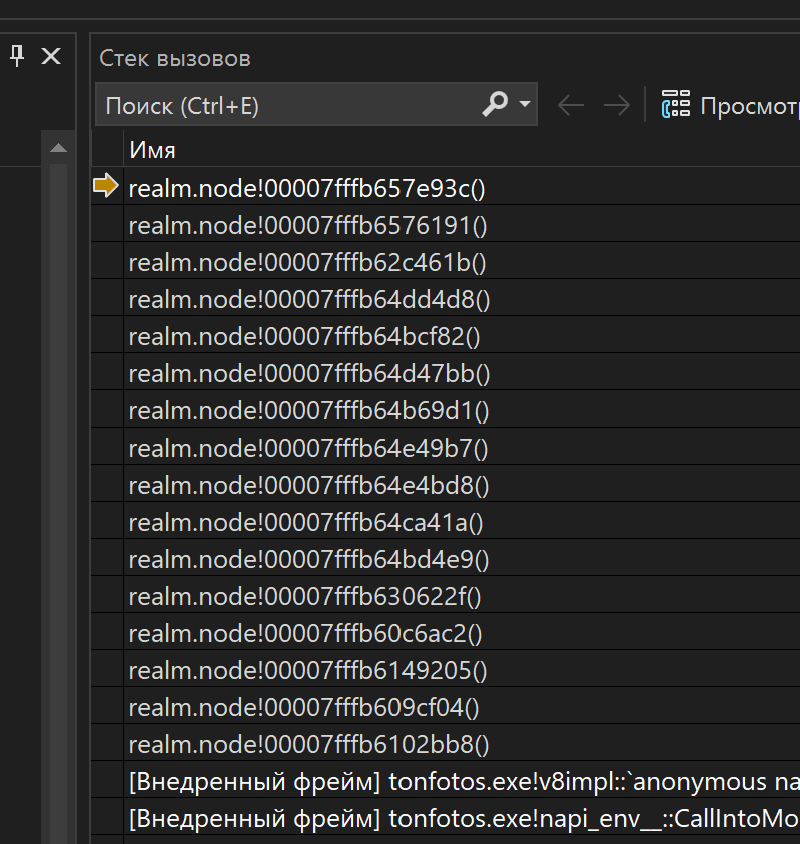Click the search magnifier icon

(x=495, y=104)
